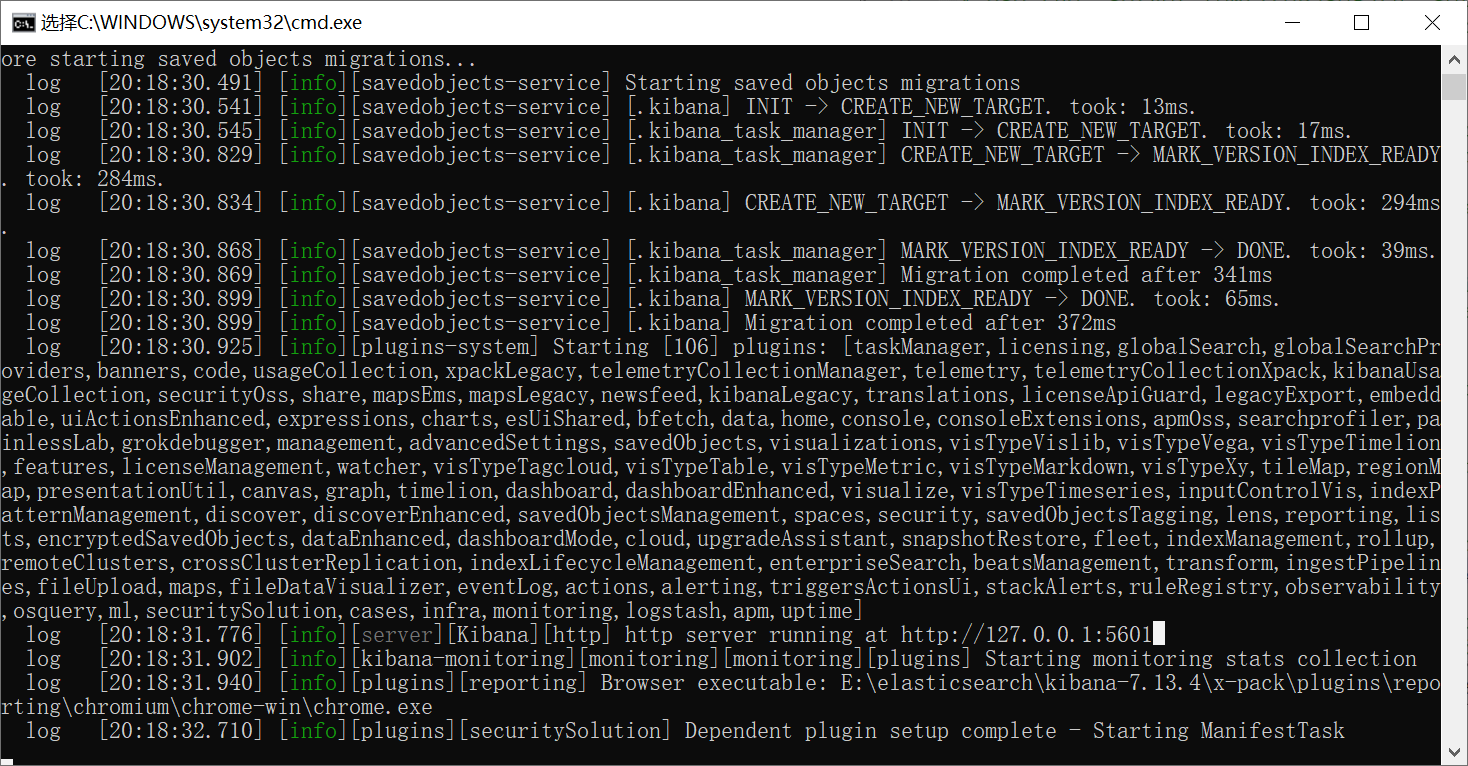1468x766 pixels.
Task: Click 'Starting ManifestTask' text
Action: point(1219,730)
